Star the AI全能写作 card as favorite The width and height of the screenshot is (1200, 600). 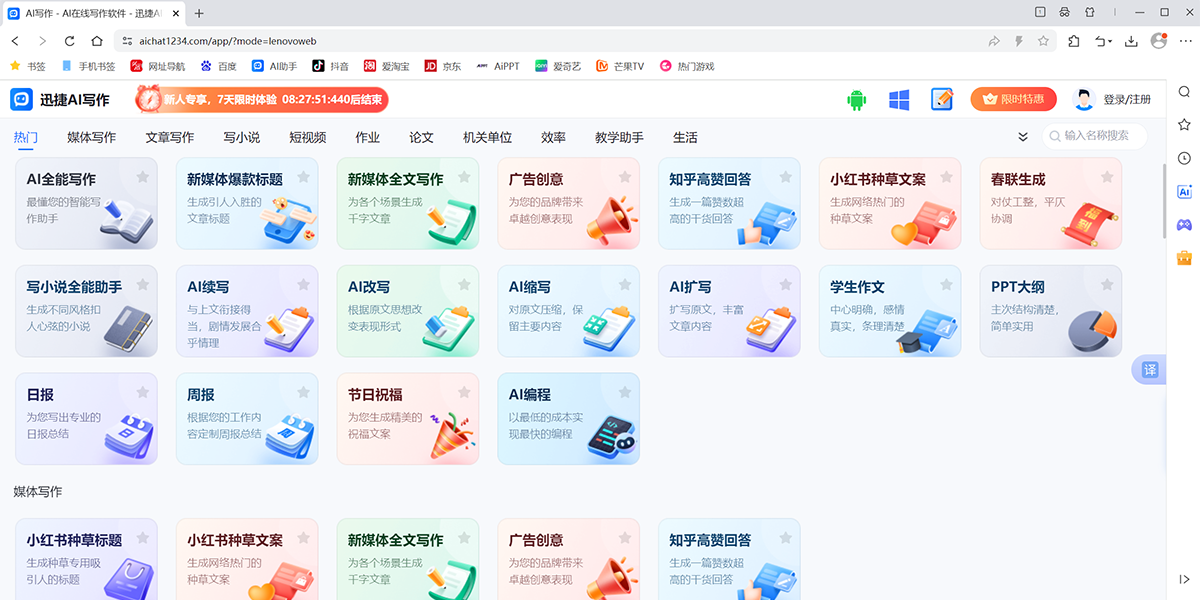[x=142, y=177]
